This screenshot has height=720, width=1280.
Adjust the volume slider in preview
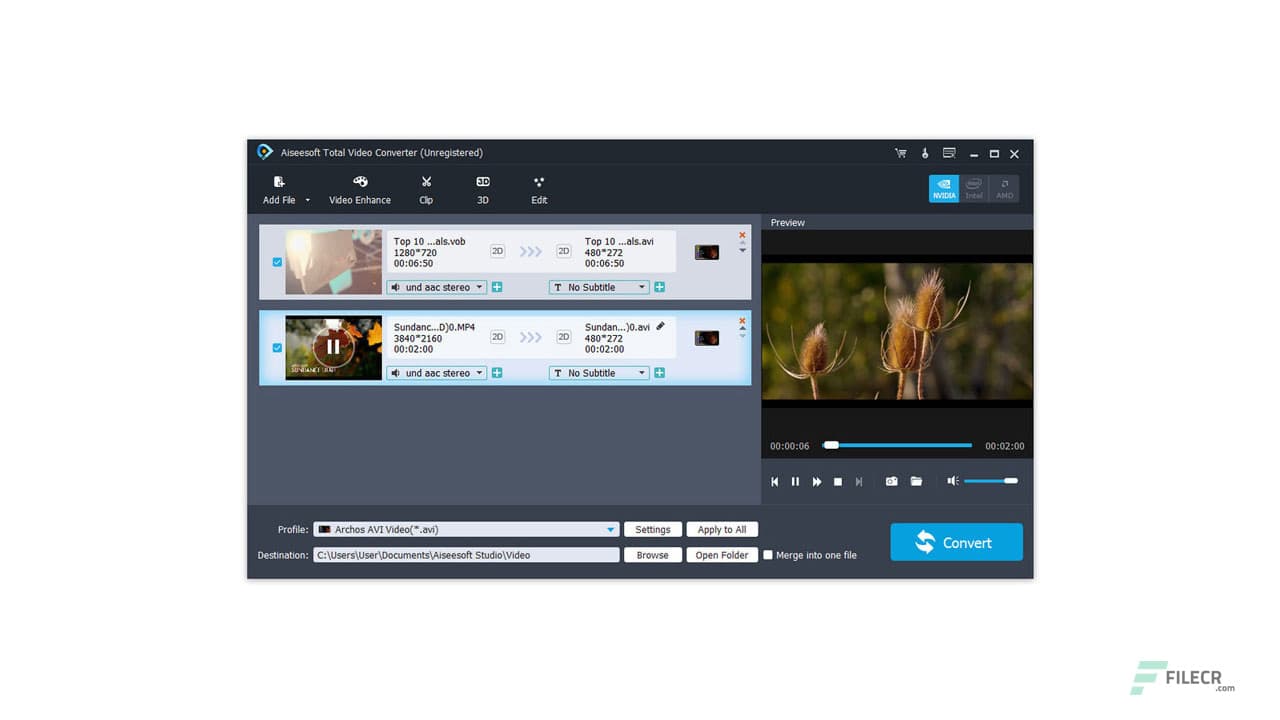click(992, 481)
